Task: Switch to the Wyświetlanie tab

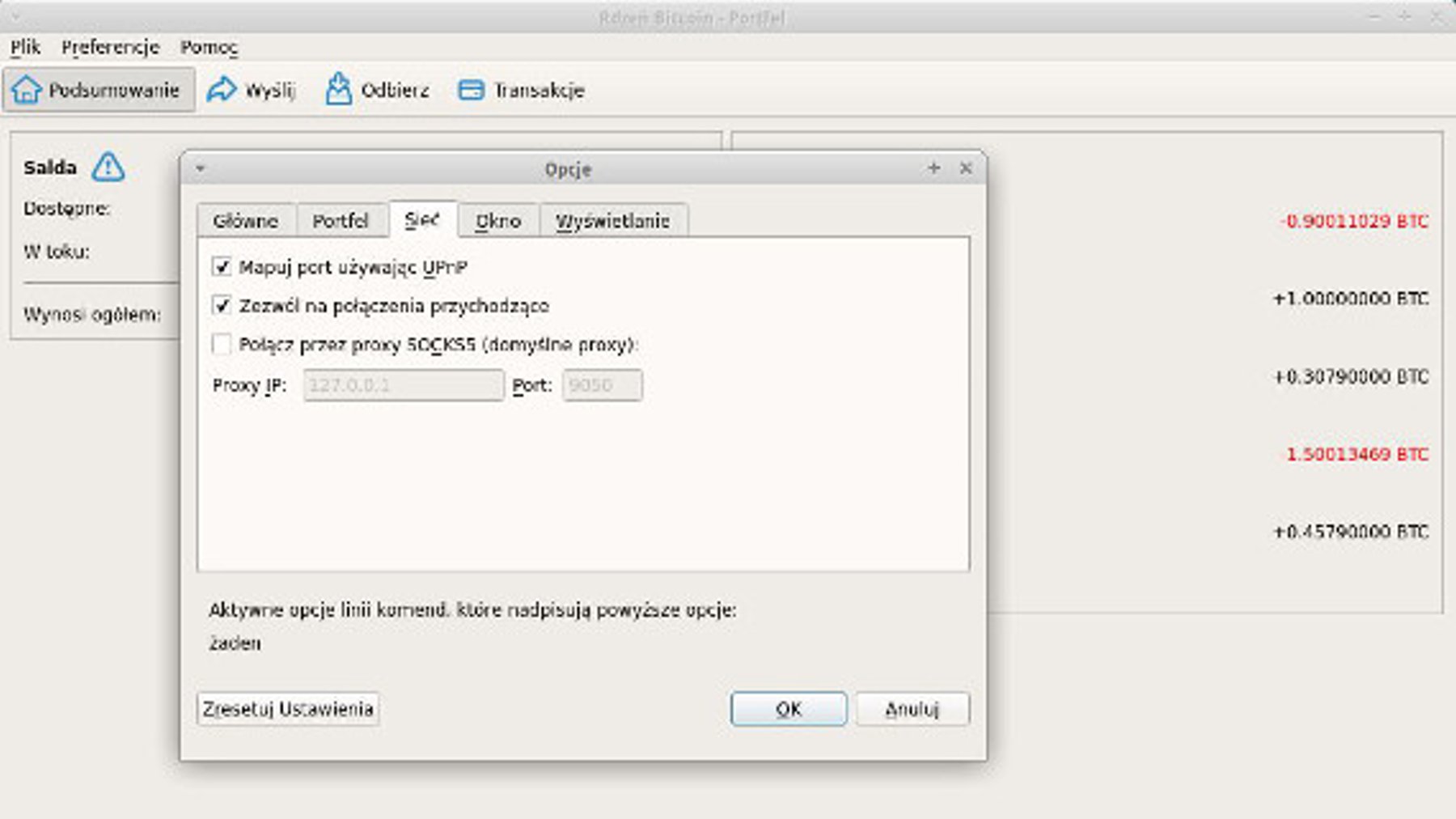Action: click(x=613, y=220)
